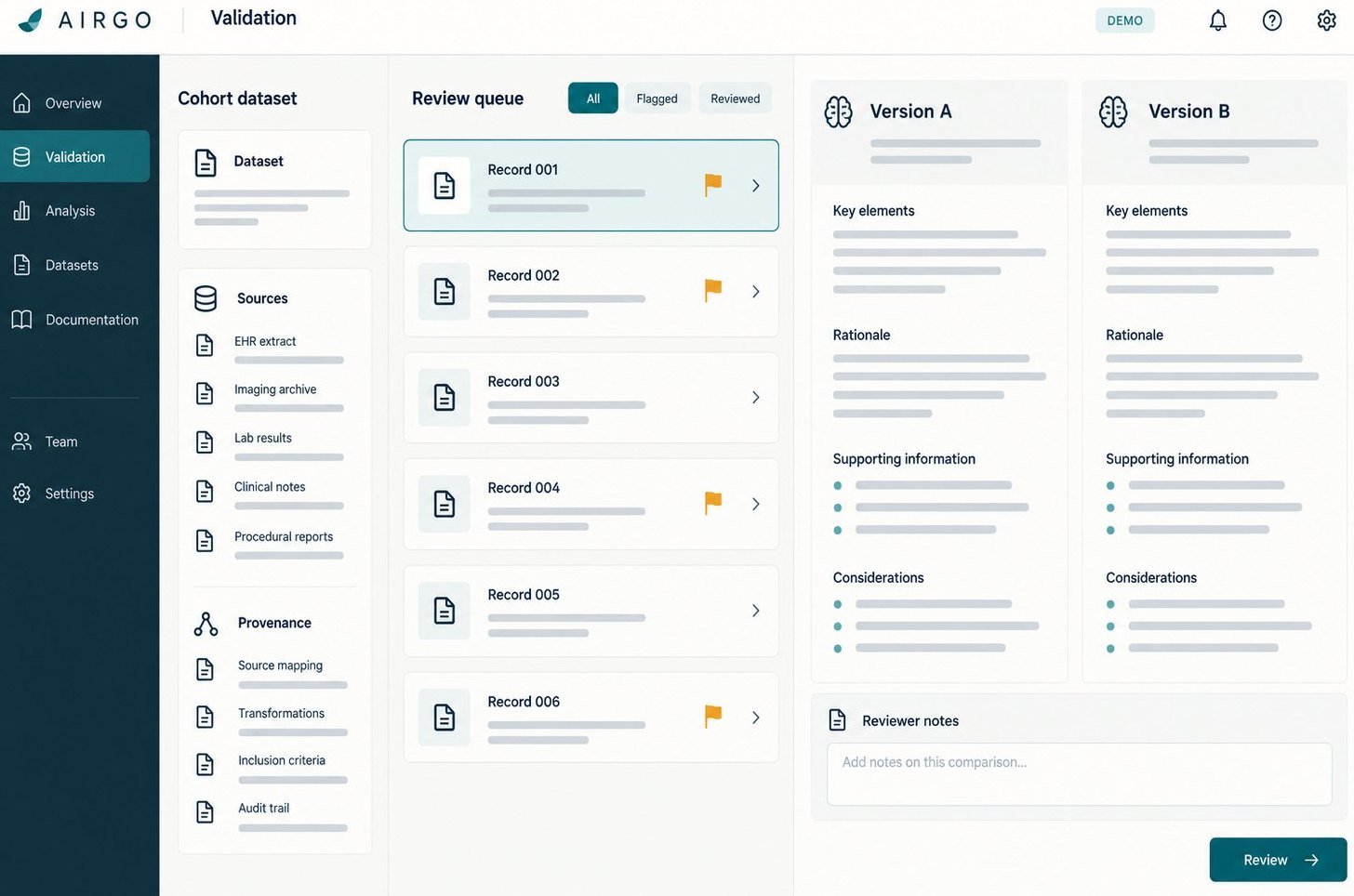1354x896 pixels.
Task: Click the Record 005 document icon
Action: 445,611
